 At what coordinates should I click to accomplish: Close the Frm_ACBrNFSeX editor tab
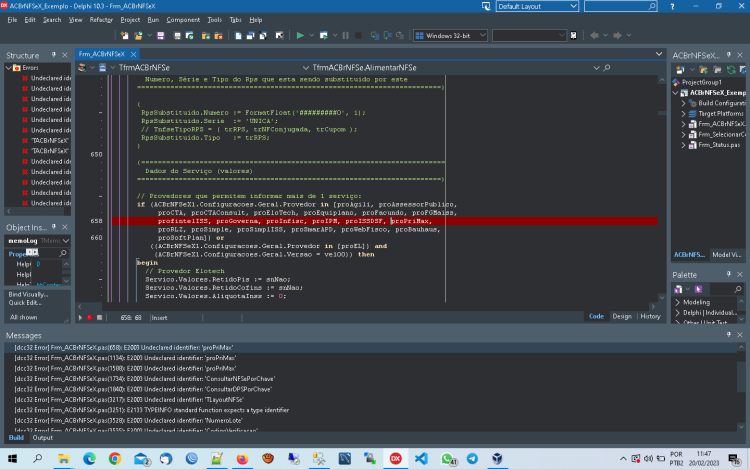[x=133, y=54]
